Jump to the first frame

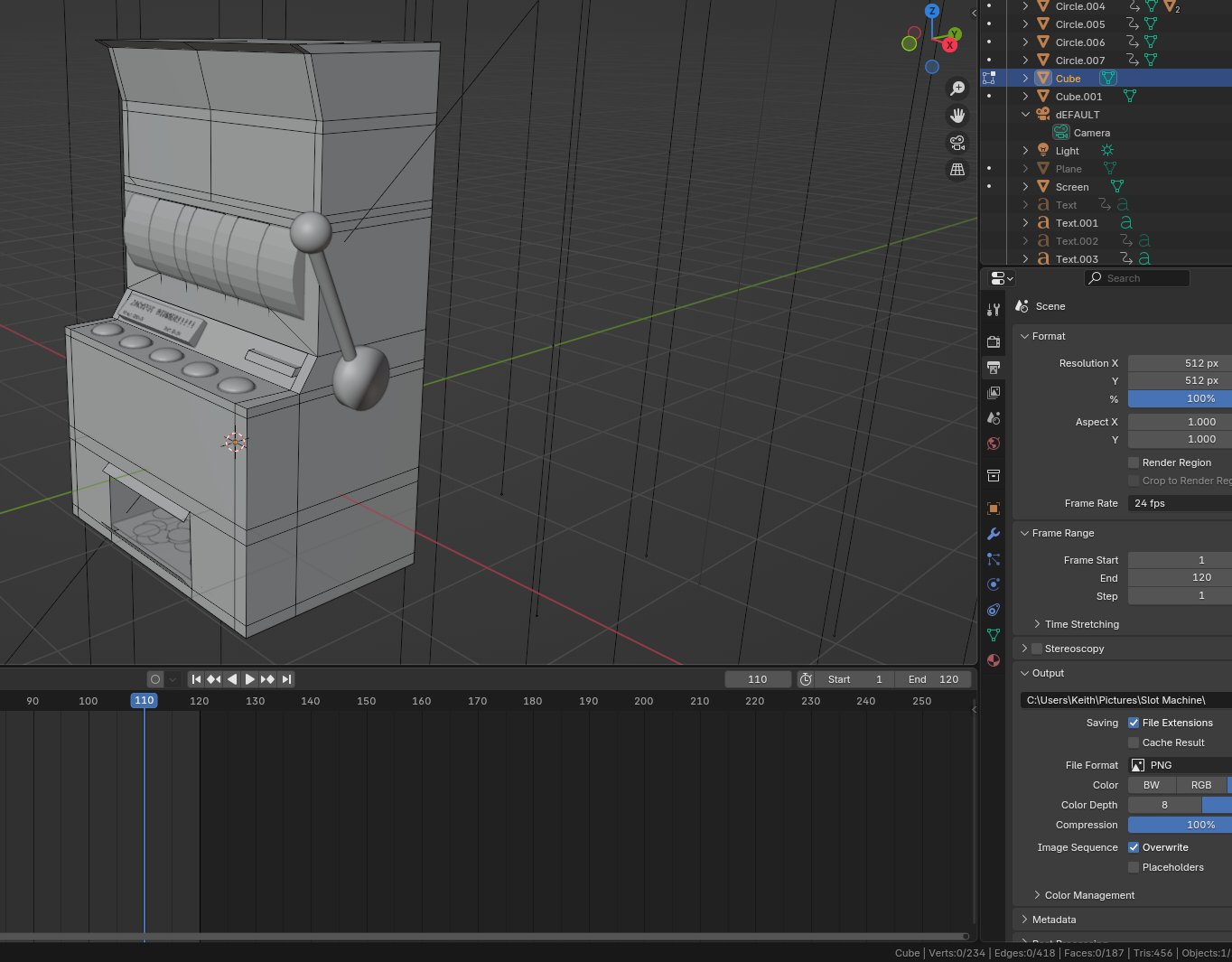pos(196,679)
